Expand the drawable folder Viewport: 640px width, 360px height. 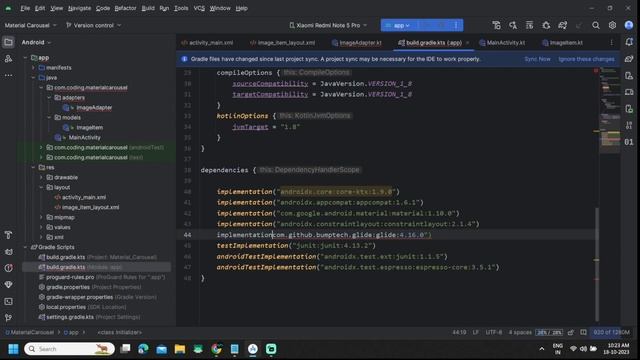(41, 178)
